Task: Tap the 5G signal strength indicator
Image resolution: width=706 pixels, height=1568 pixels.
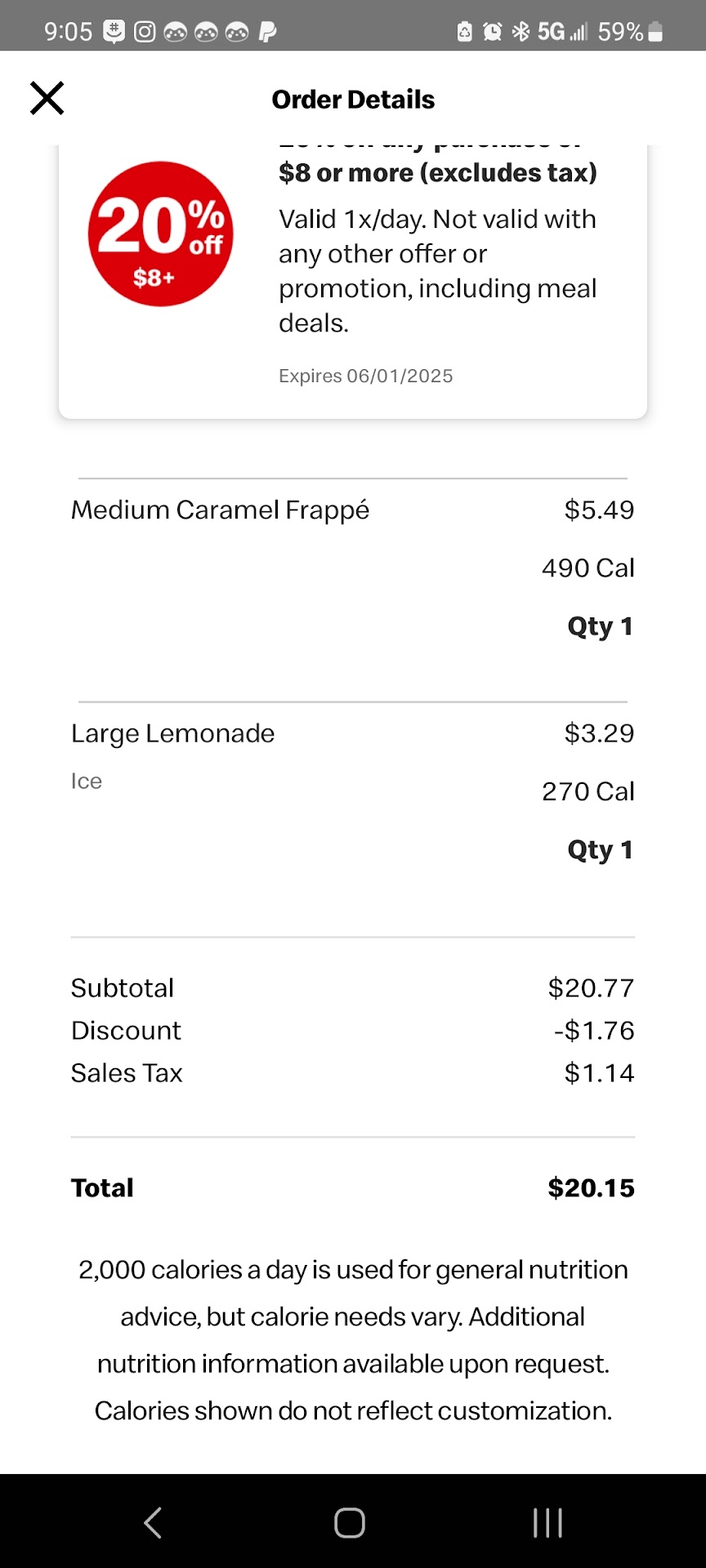Action: [562, 32]
